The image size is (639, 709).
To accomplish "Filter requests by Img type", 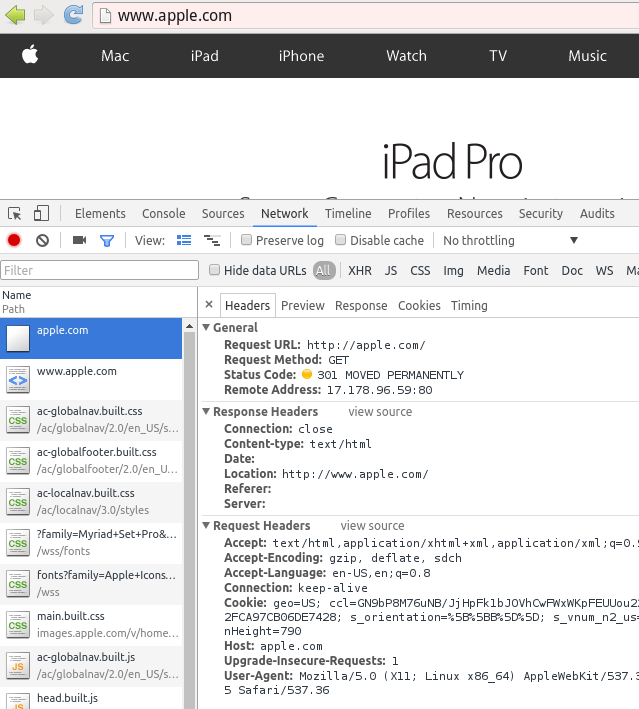I will click(453, 270).
